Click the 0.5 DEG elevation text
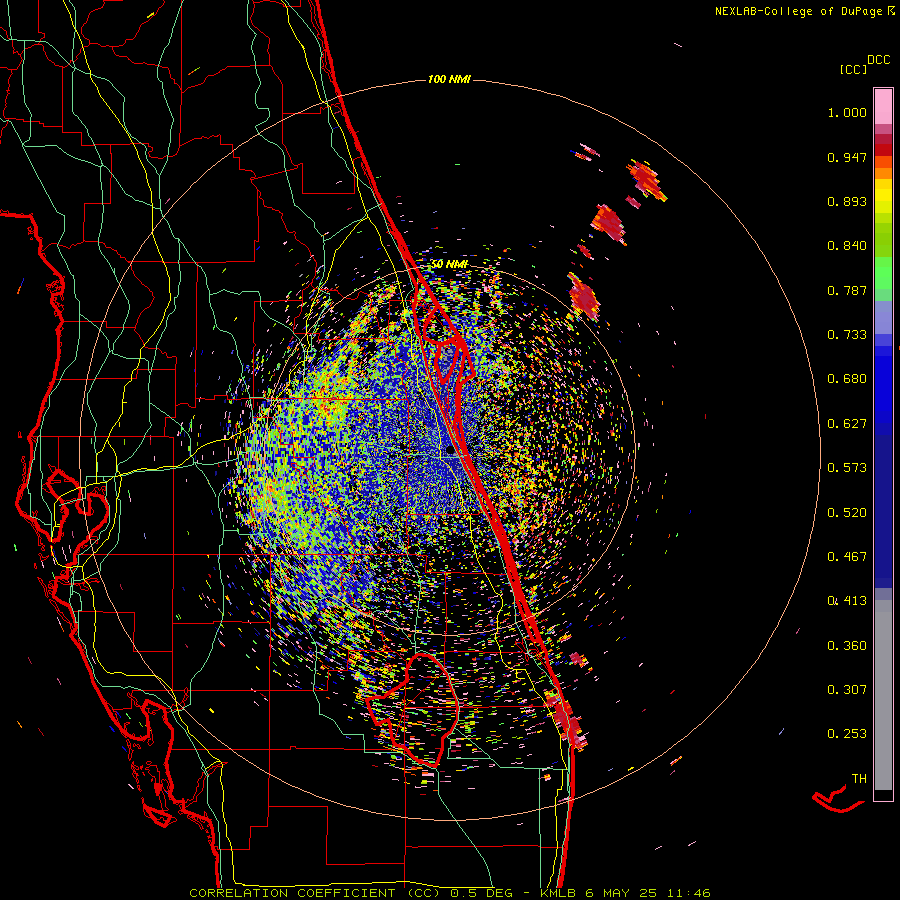900x900 pixels. (481, 893)
